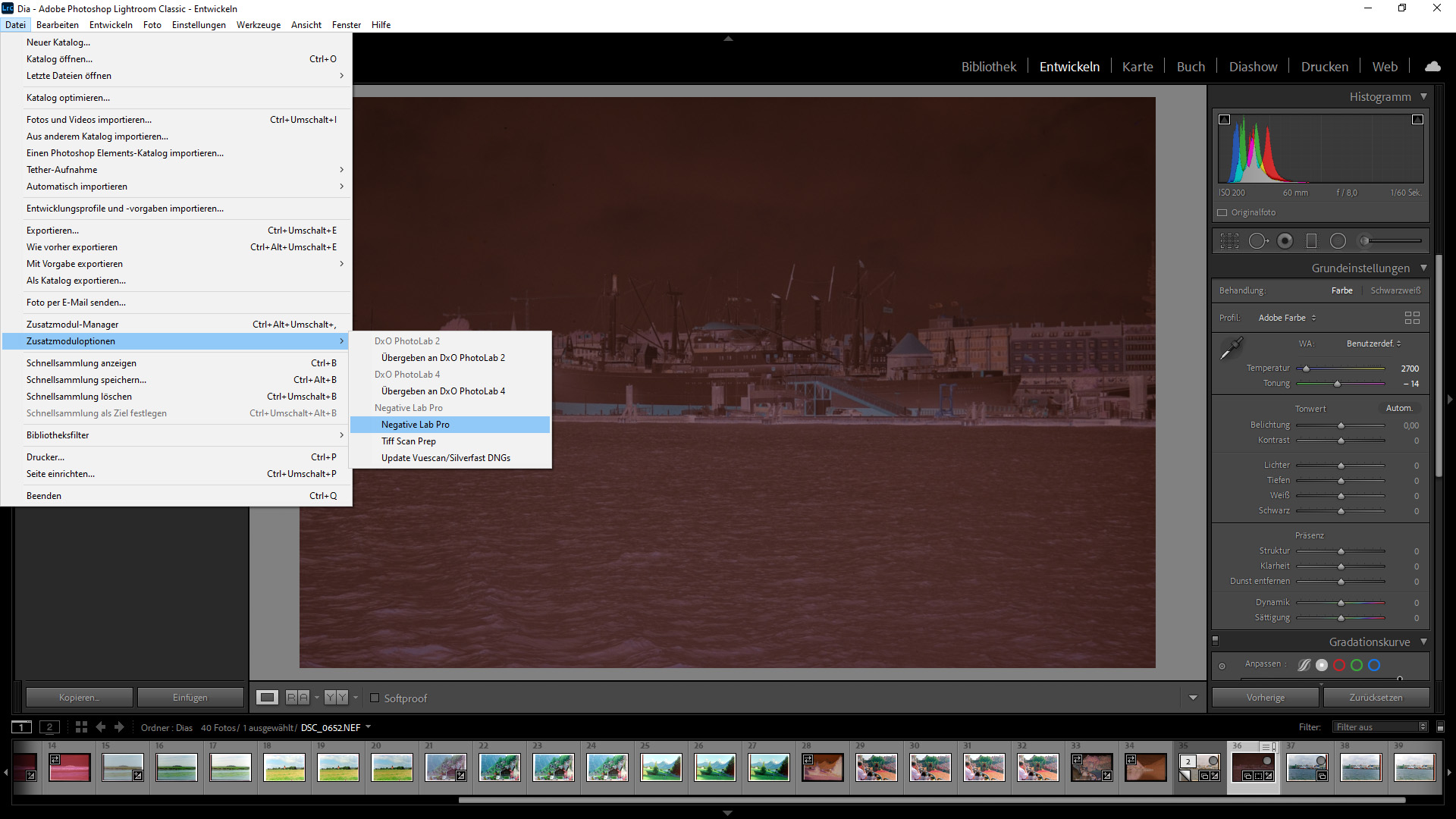
Task: Click the Zurücksetzen button
Action: coord(1376,698)
